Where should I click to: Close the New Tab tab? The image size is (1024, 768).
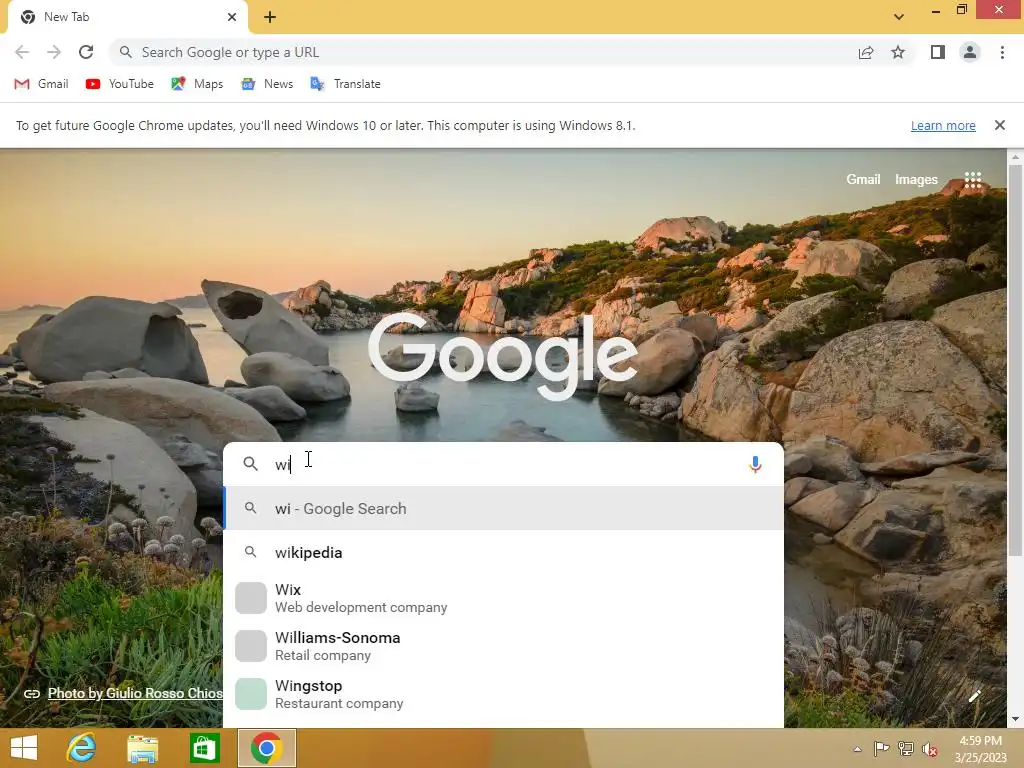point(232,17)
